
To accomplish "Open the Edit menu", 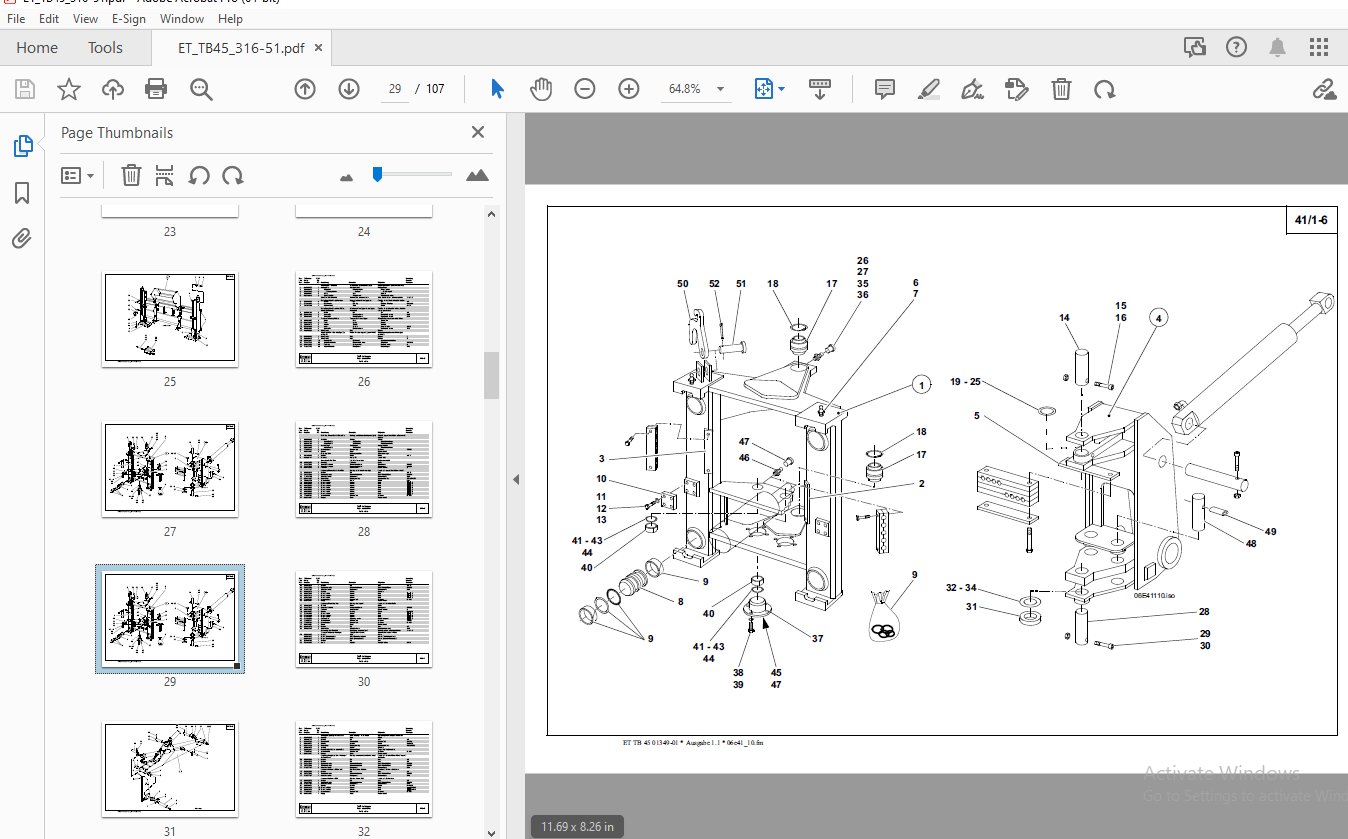I will [49, 19].
